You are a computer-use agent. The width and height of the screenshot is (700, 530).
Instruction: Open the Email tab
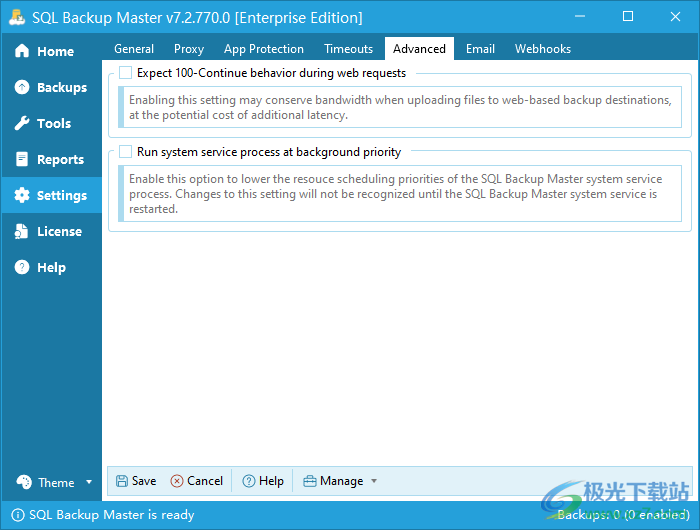pos(480,49)
